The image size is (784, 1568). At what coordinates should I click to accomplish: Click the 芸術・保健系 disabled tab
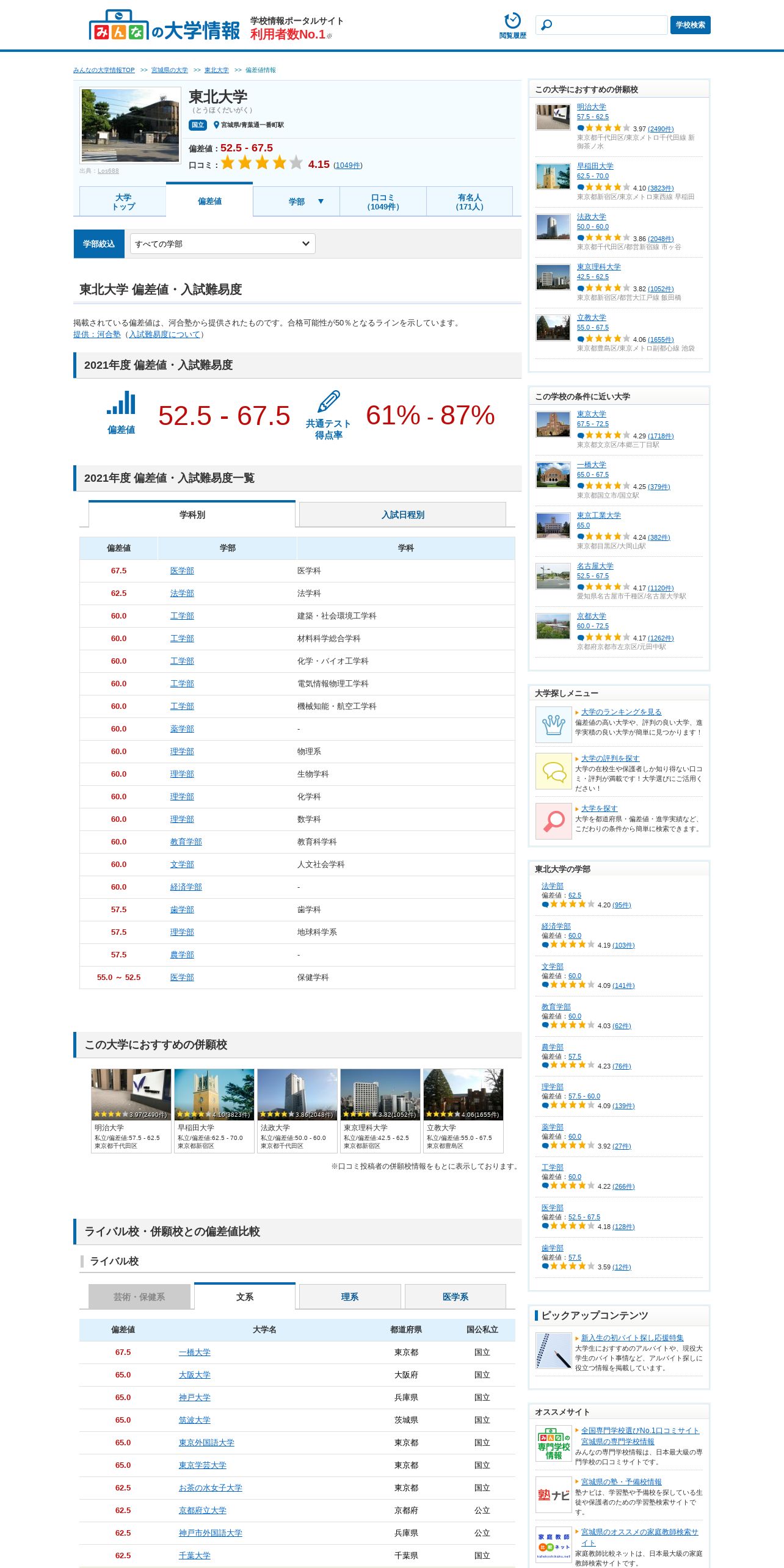[139, 1297]
